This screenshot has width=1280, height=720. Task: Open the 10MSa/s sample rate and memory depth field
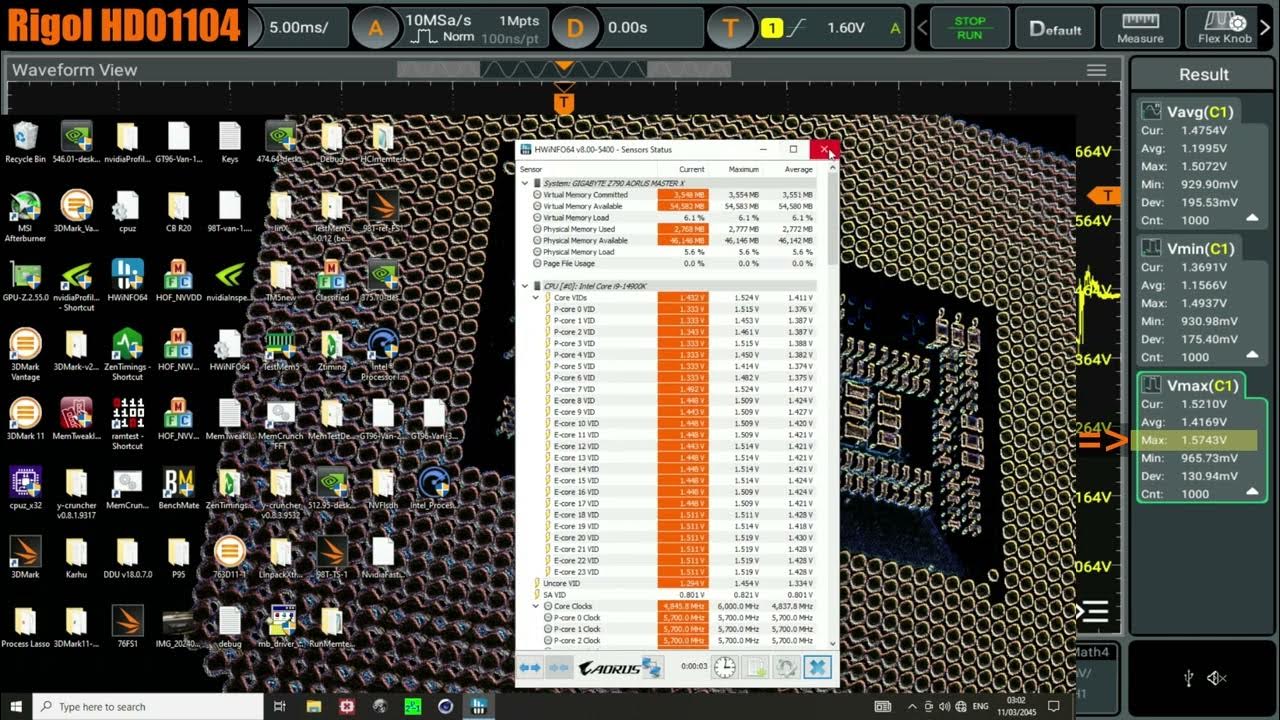point(472,28)
